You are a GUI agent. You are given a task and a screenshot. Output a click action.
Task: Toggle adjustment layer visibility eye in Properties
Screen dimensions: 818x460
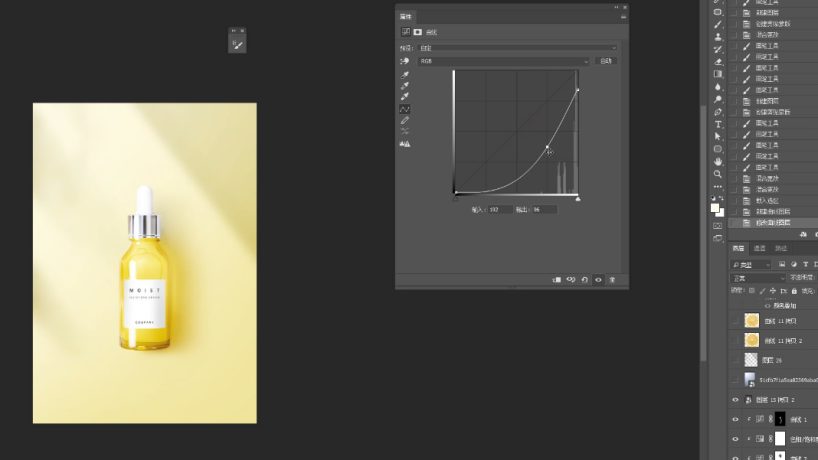[598, 280]
